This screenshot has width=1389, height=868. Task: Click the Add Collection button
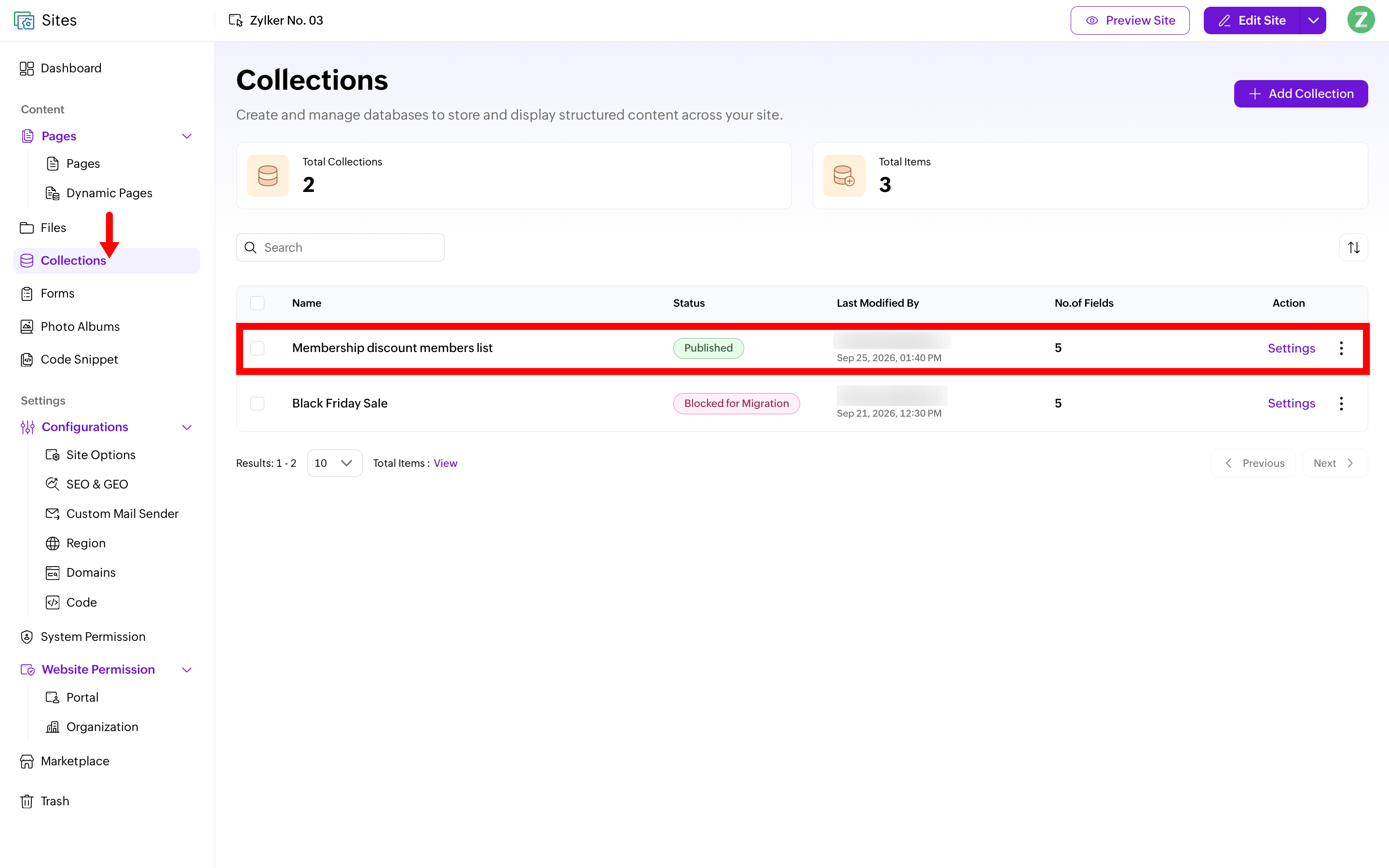pyautogui.click(x=1301, y=94)
